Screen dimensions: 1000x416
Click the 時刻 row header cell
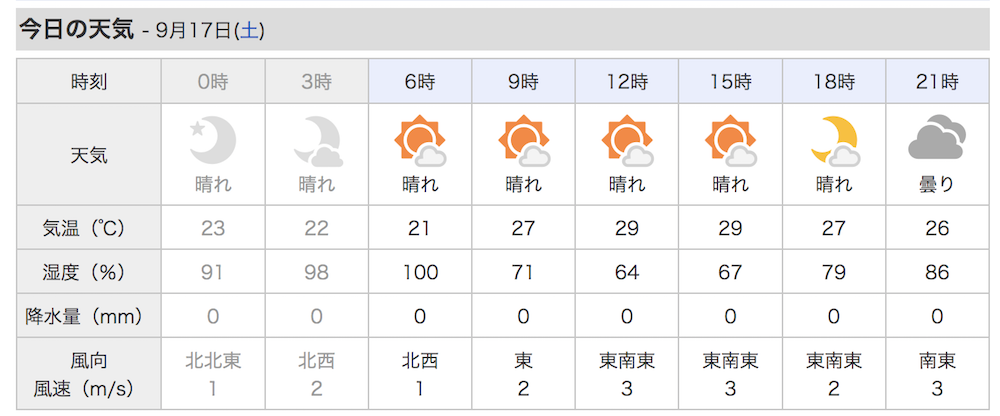coord(89,81)
